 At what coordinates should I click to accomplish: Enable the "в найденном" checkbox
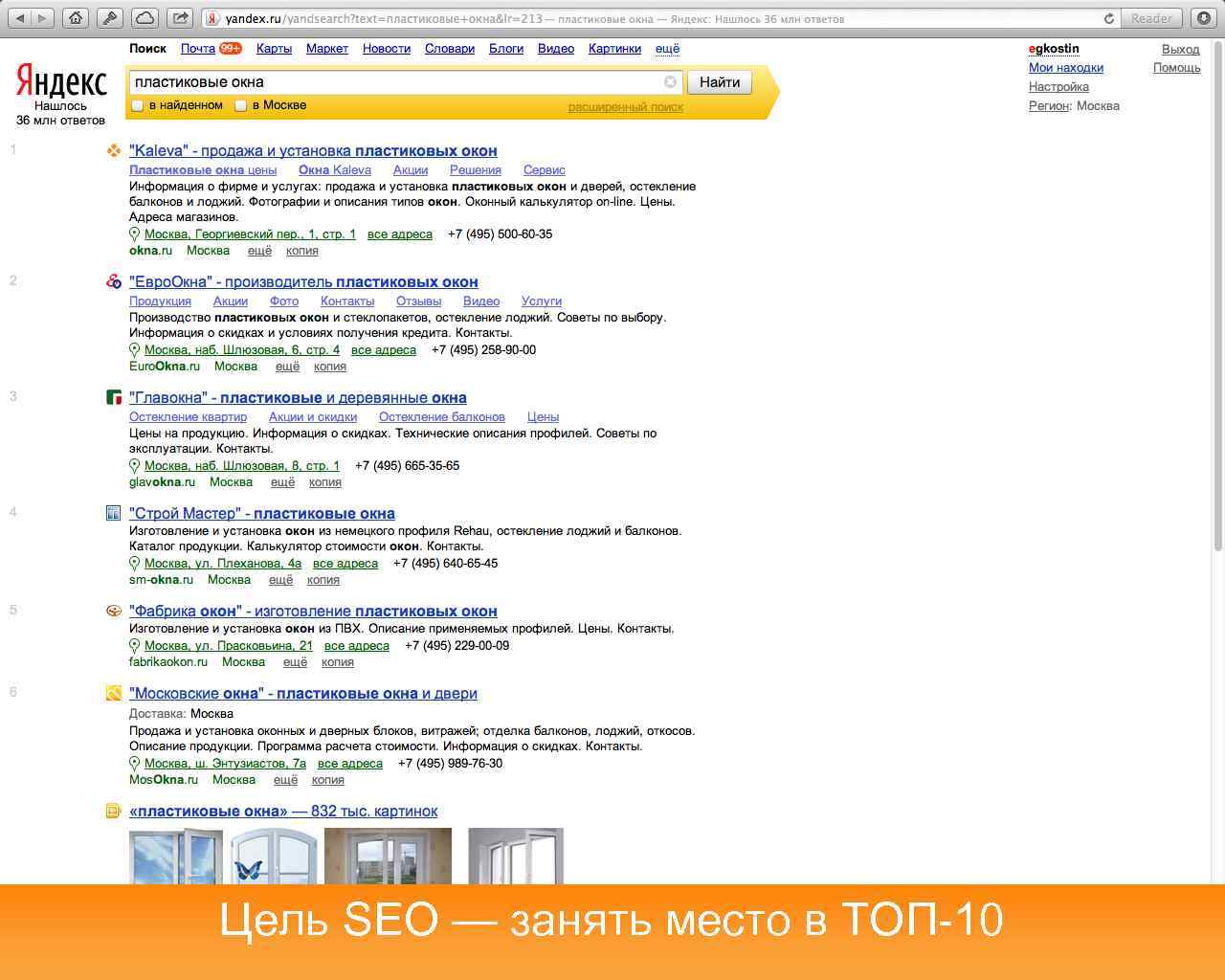click(x=138, y=105)
